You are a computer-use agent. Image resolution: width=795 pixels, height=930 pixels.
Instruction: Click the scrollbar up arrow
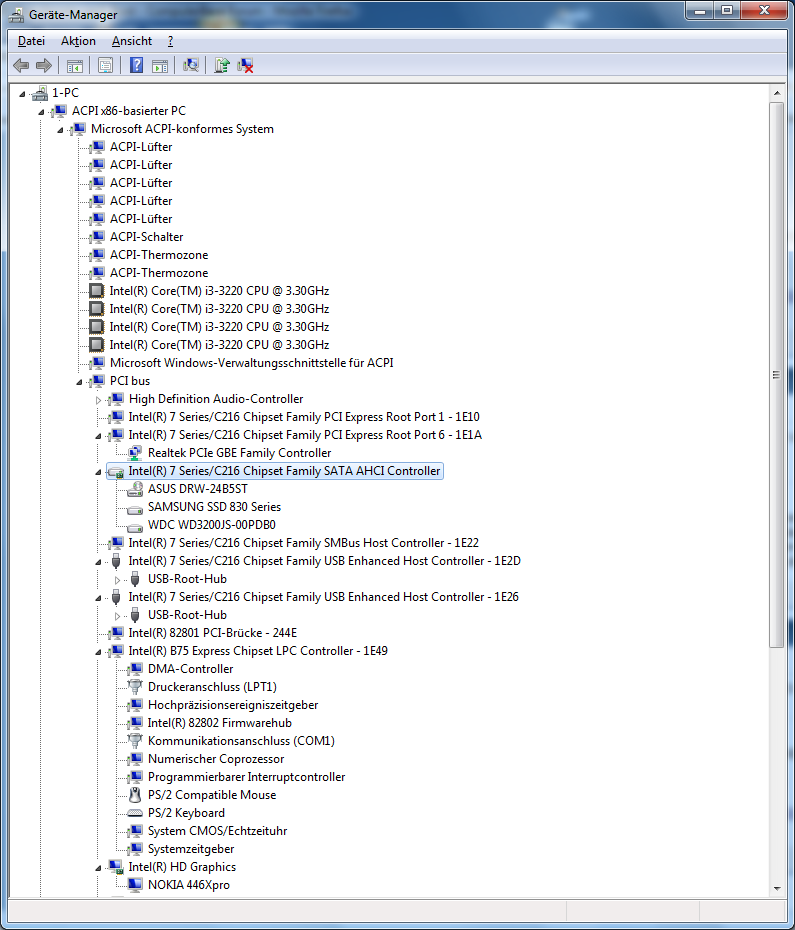click(x=777, y=93)
